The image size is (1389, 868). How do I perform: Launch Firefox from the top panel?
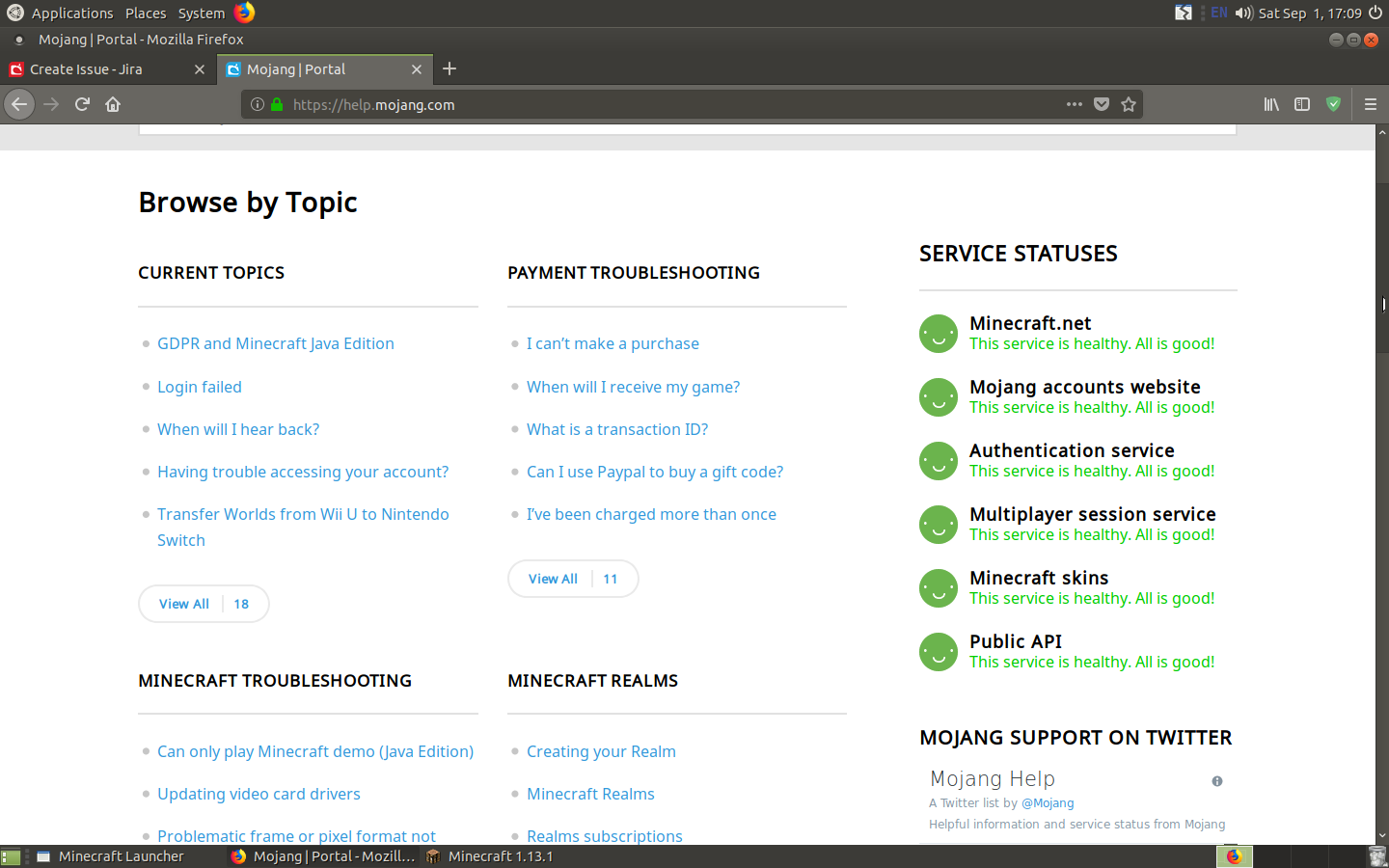point(245,13)
